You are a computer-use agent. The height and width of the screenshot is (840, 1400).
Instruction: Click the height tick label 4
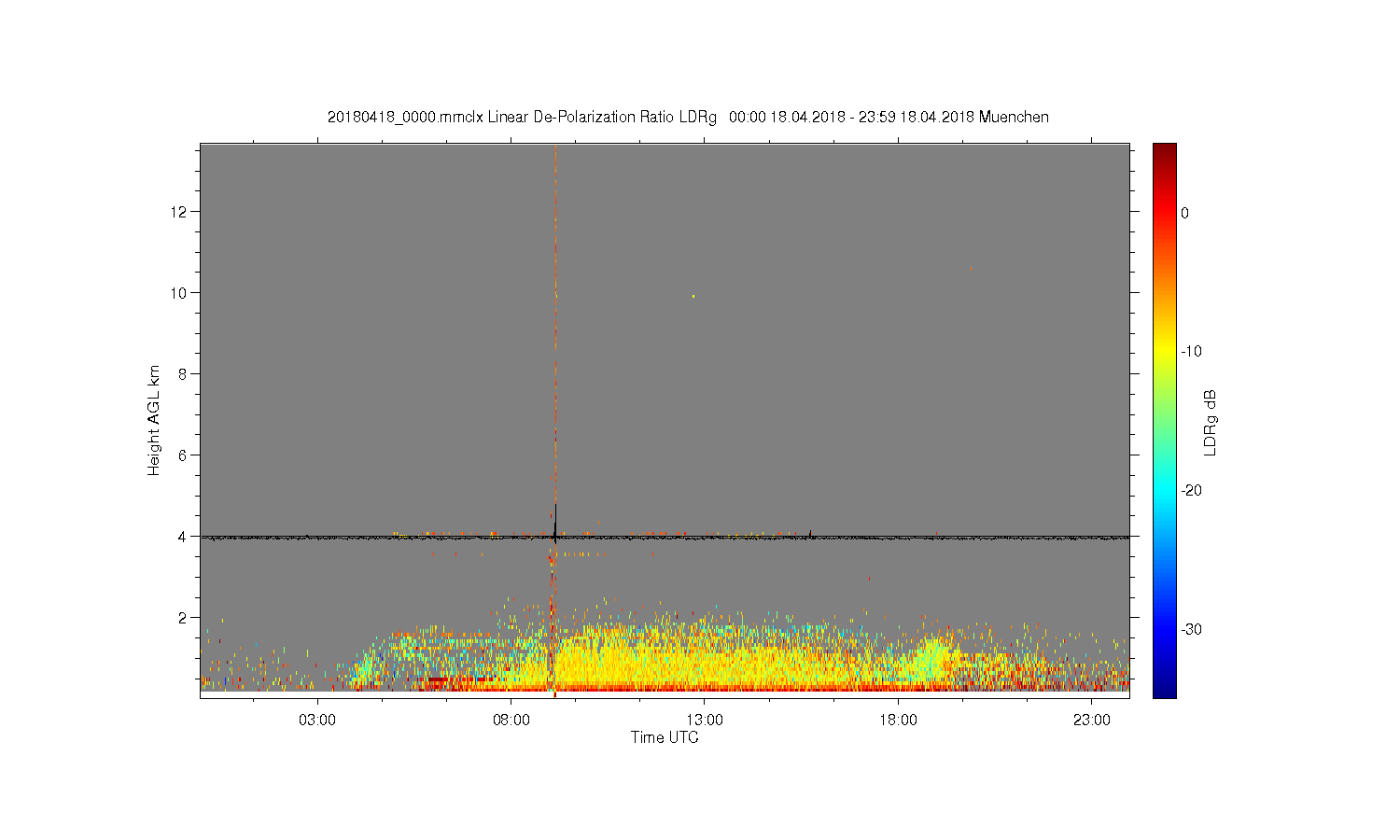(x=183, y=537)
